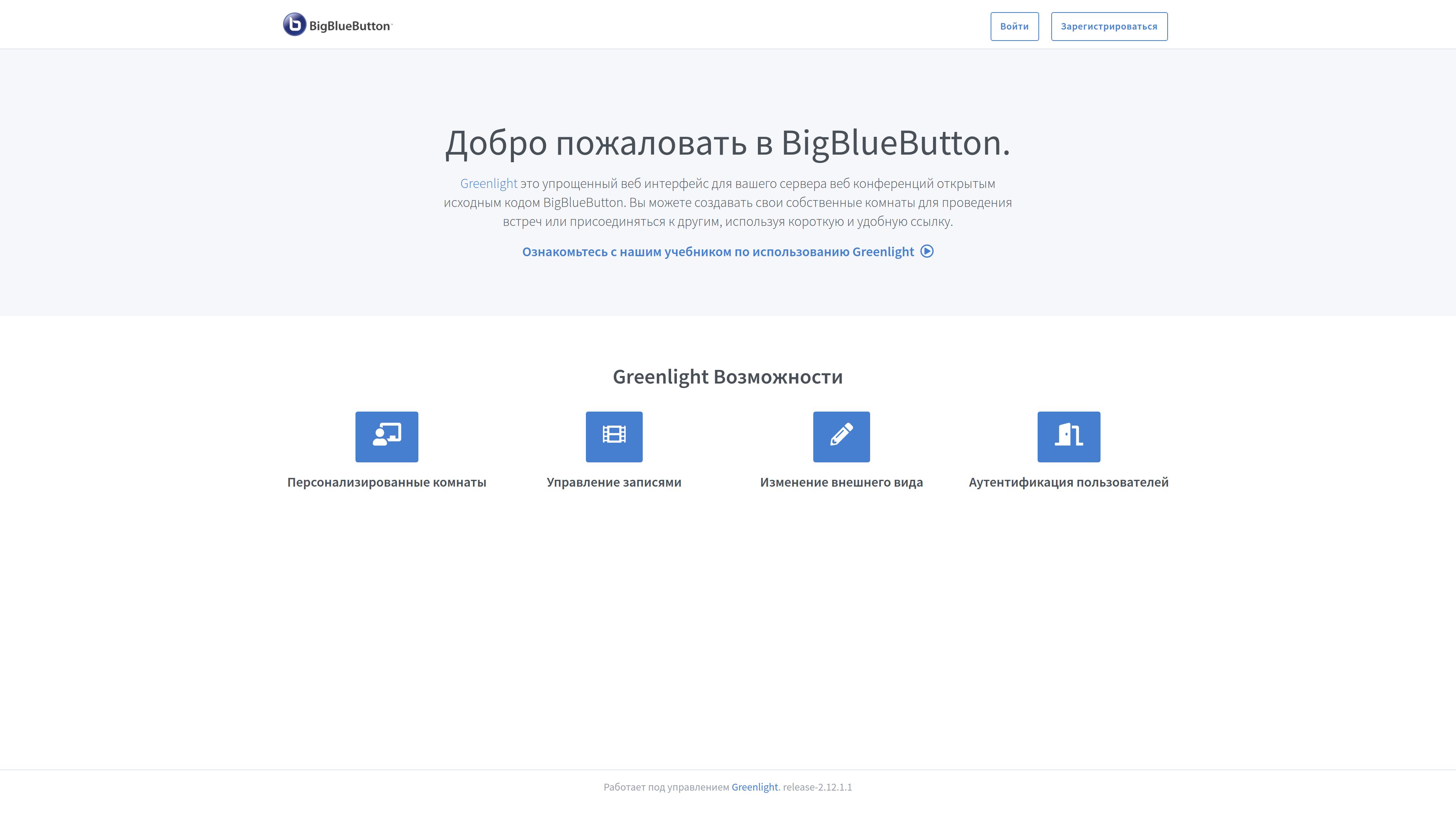The height and width of the screenshot is (819, 1456).
Task: Click the Зарегистрироваться sign-up button
Action: click(1109, 27)
